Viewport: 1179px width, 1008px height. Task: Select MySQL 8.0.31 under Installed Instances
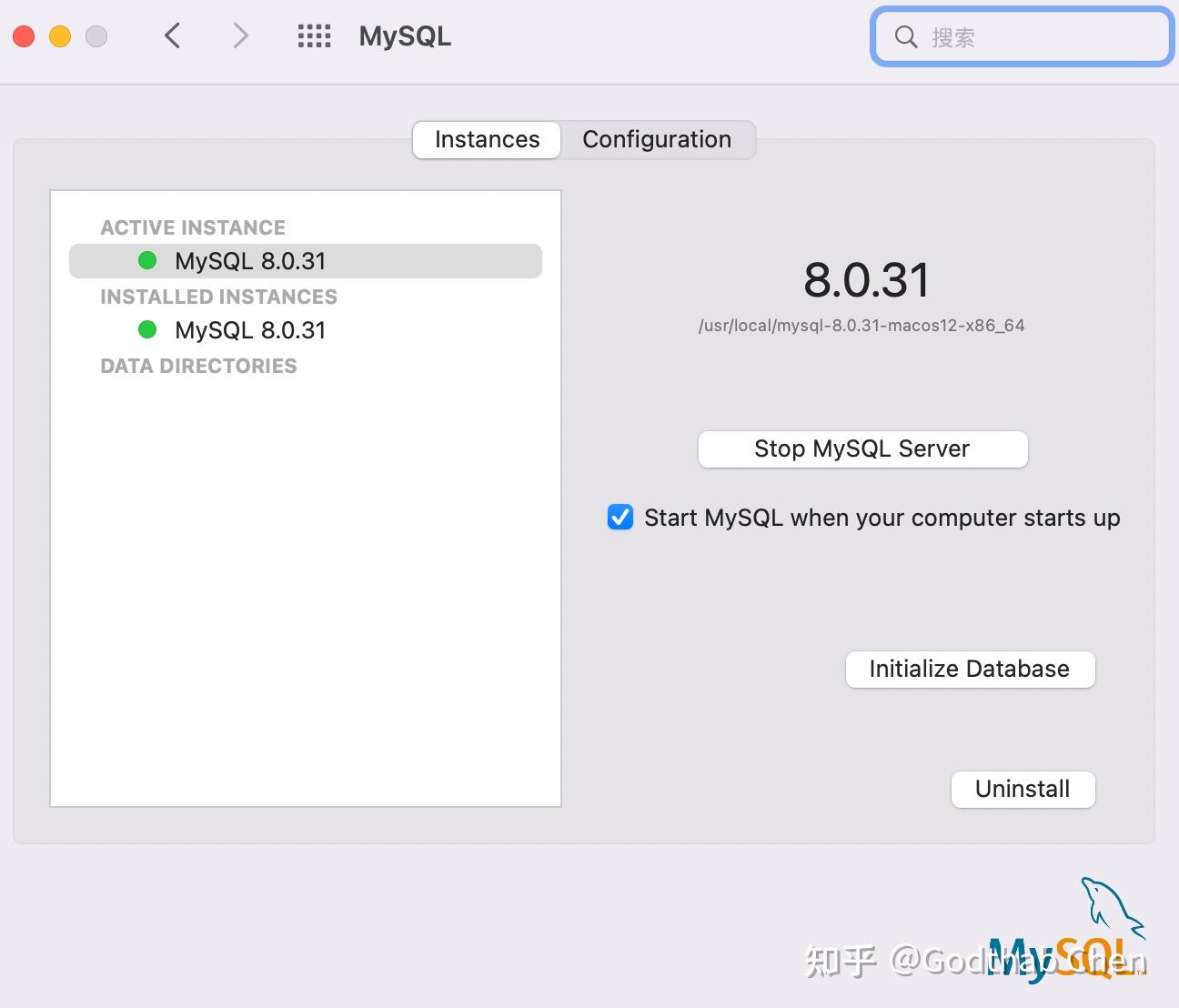pos(249,329)
